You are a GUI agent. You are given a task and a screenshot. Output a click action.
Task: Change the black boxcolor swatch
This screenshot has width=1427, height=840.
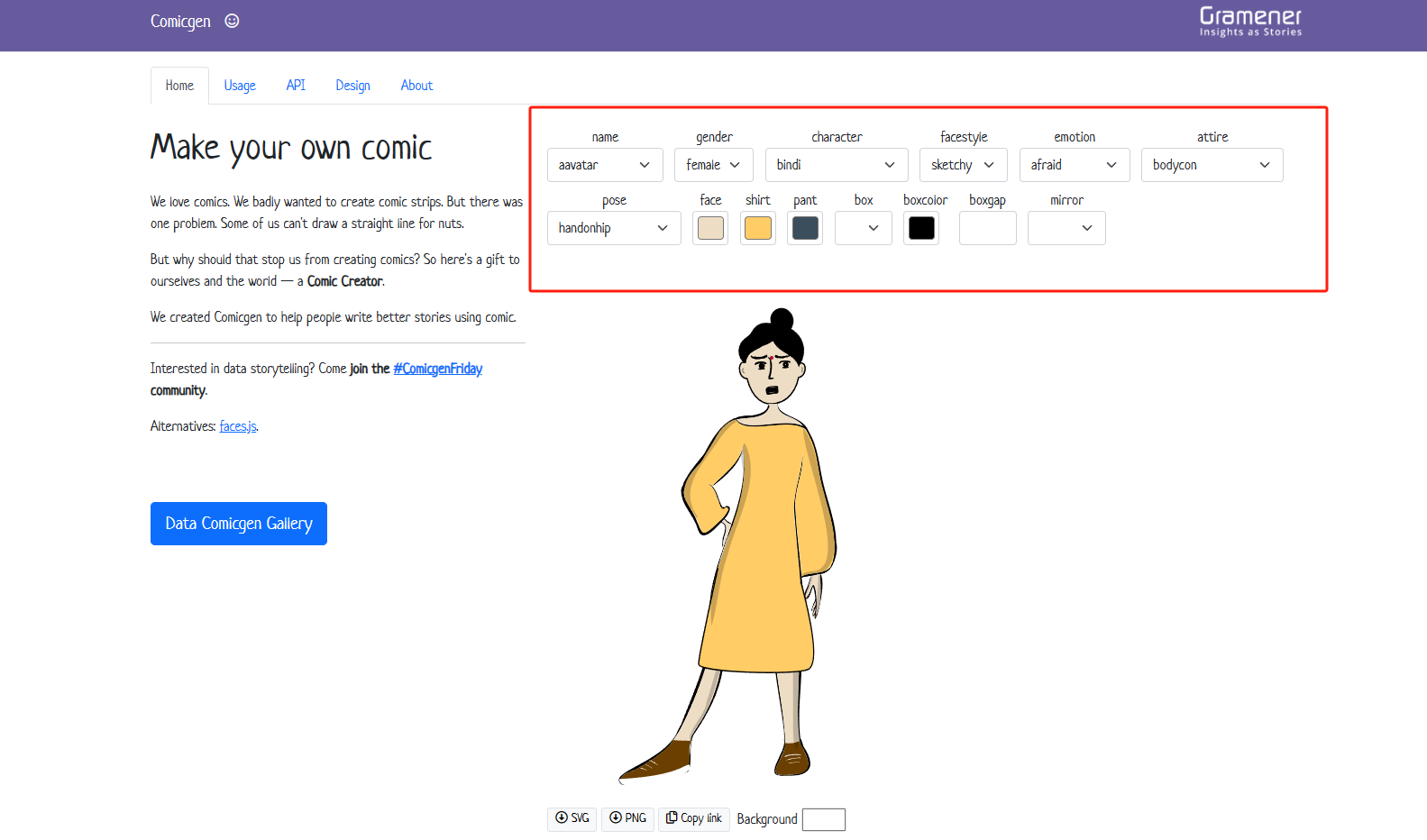click(x=921, y=228)
